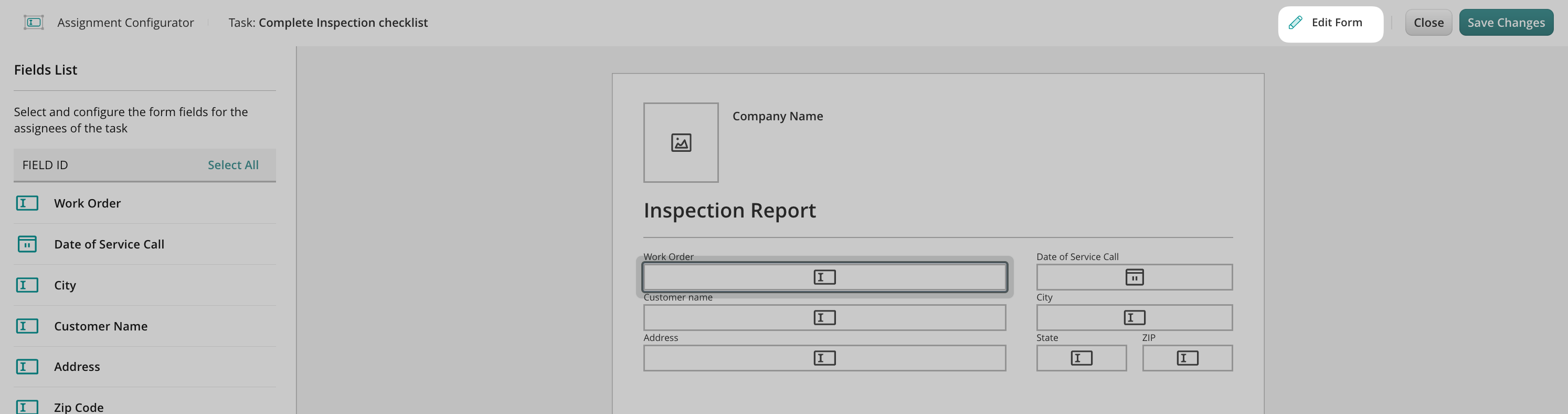Select the Date of Service Call form field
This screenshot has width=1568, height=414.
[1134, 277]
